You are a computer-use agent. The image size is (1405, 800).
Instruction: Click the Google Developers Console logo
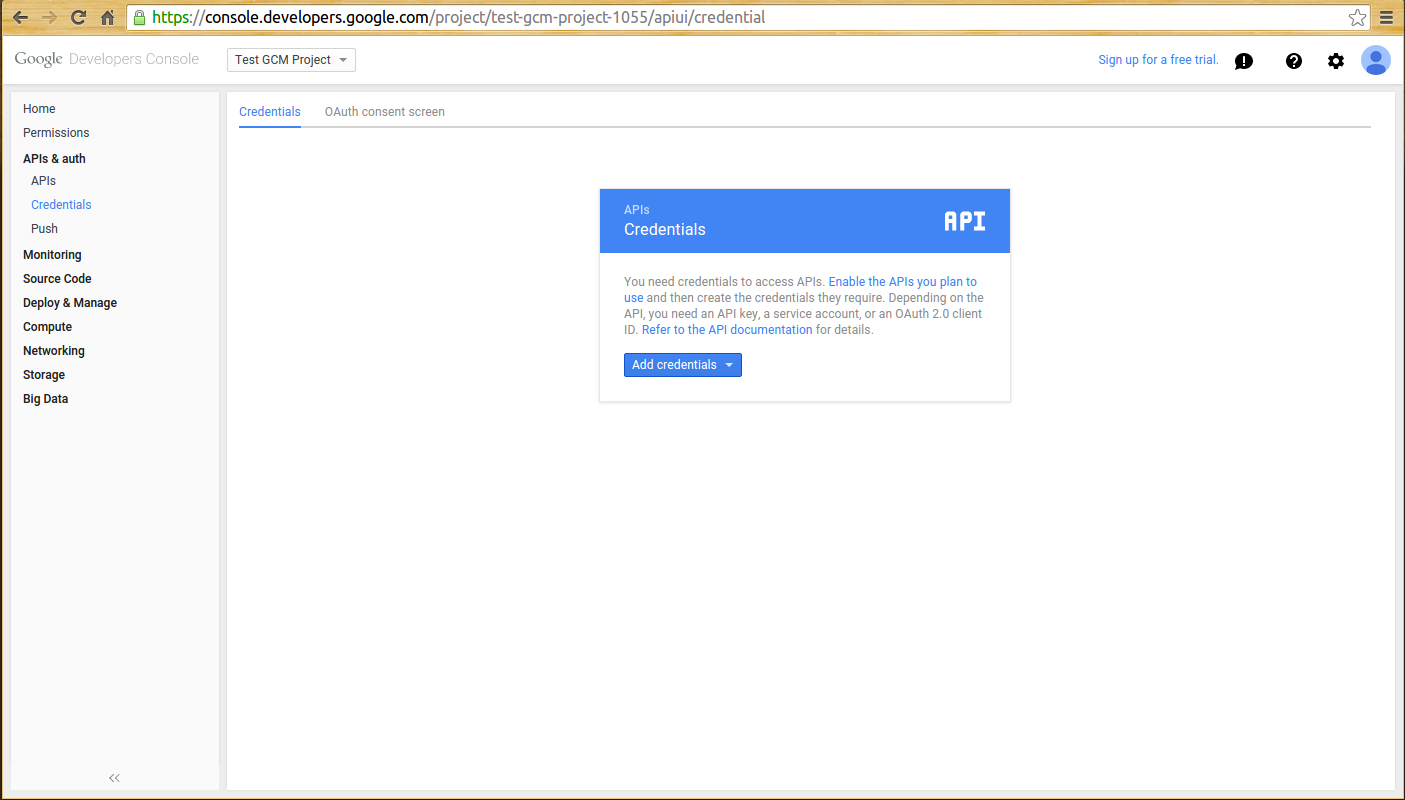coord(107,59)
